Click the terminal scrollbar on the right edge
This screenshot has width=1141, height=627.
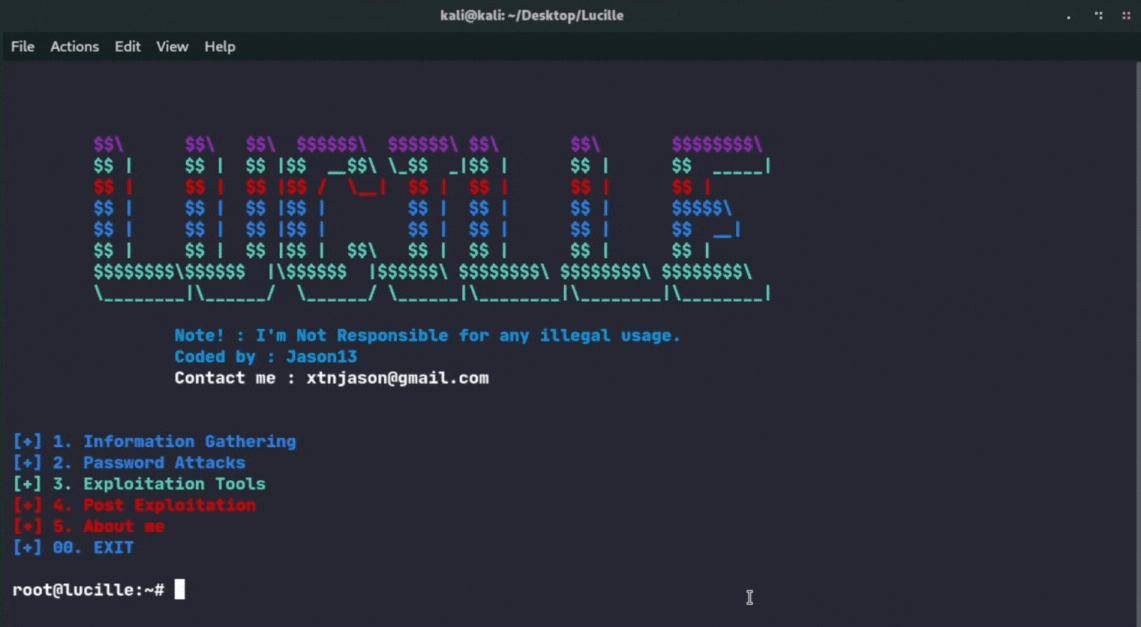pos(1137,342)
